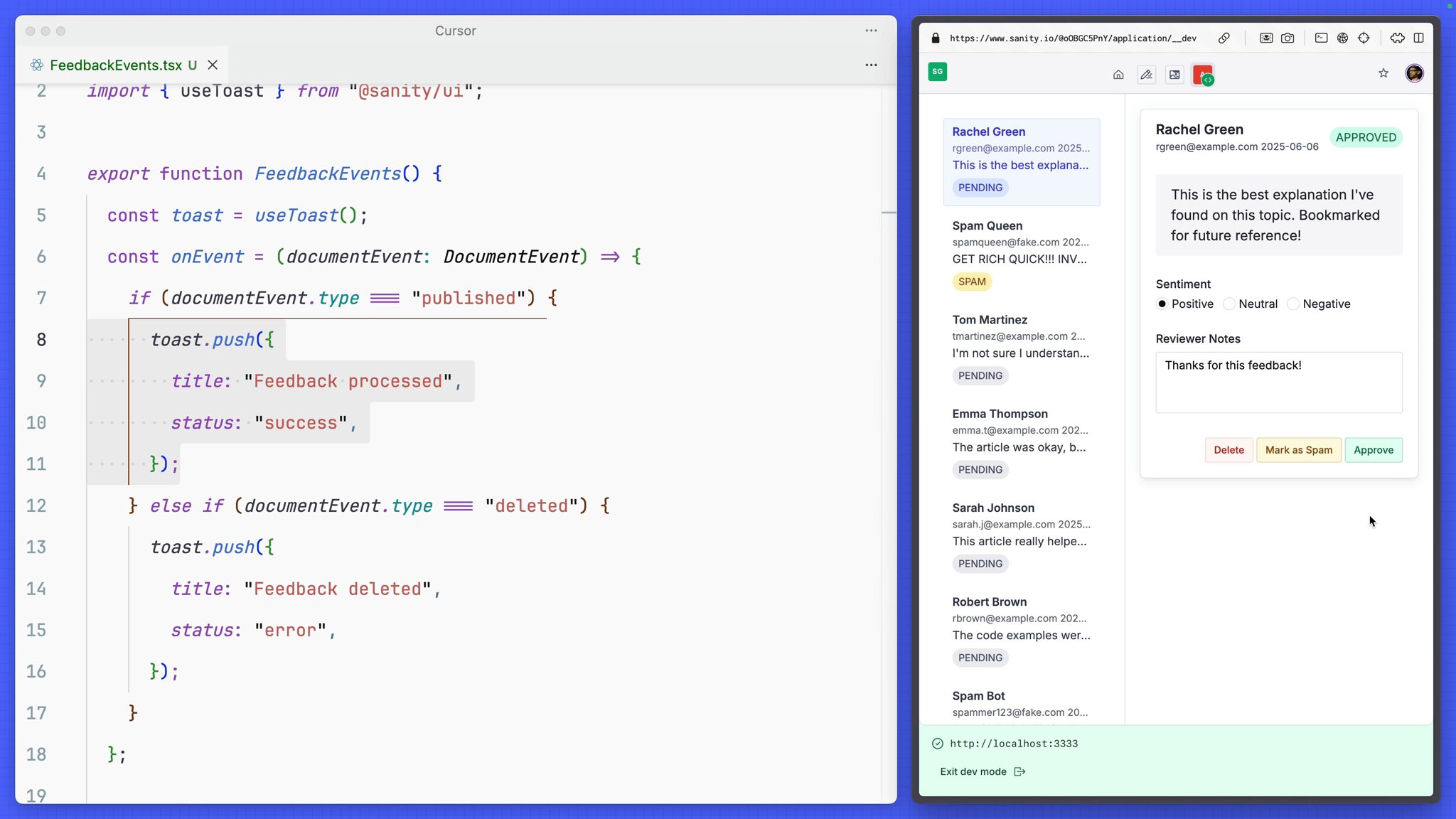This screenshot has height=819, width=1456.
Task: Open the user profile avatar menu
Action: (1414, 73)
